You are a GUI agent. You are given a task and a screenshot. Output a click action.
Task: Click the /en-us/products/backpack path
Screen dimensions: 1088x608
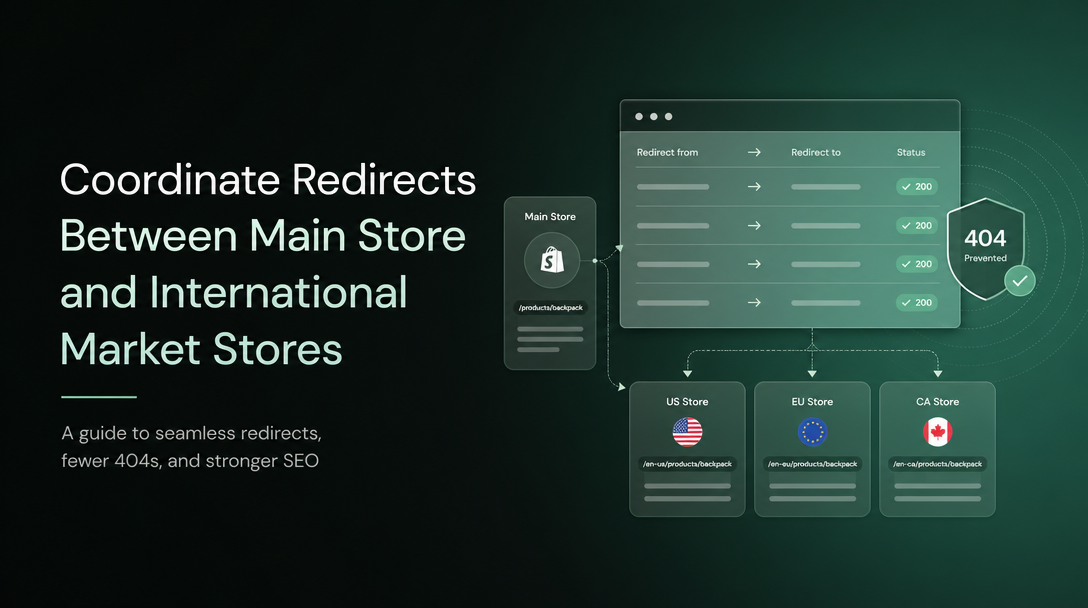pos(687,464)
